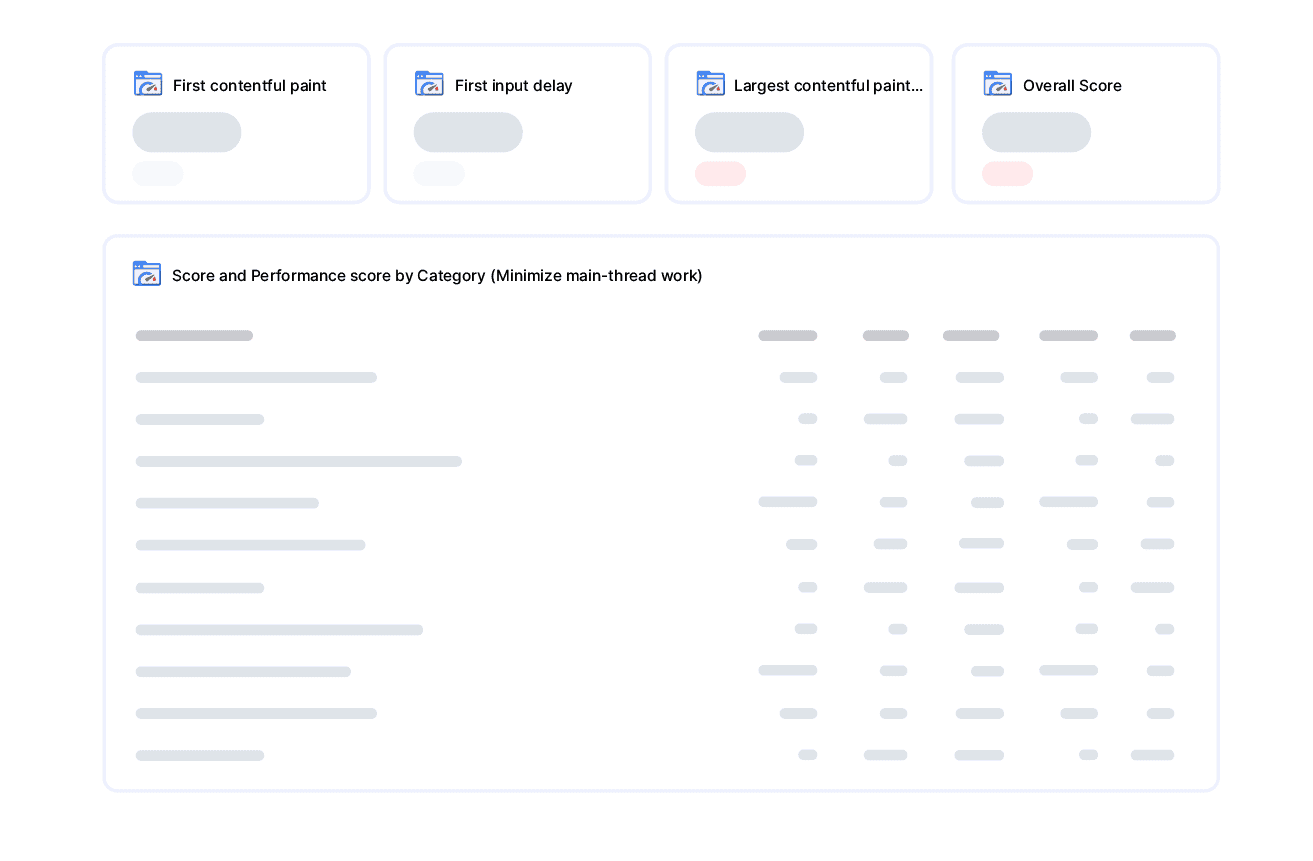This screenshot has height=861, width=1313.
Task: Select the Overall Score title
Action: click(x=1072, y=86)
